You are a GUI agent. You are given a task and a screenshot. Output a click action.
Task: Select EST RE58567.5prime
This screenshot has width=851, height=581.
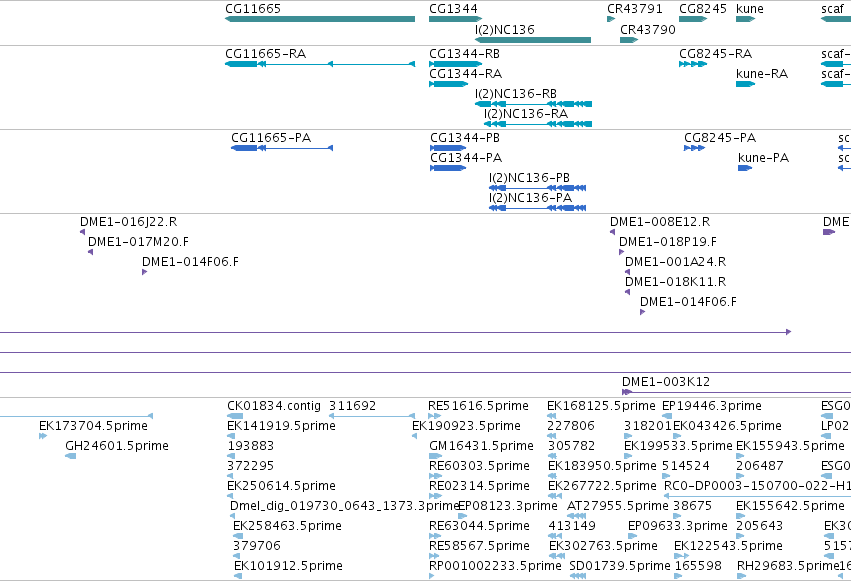434,557
